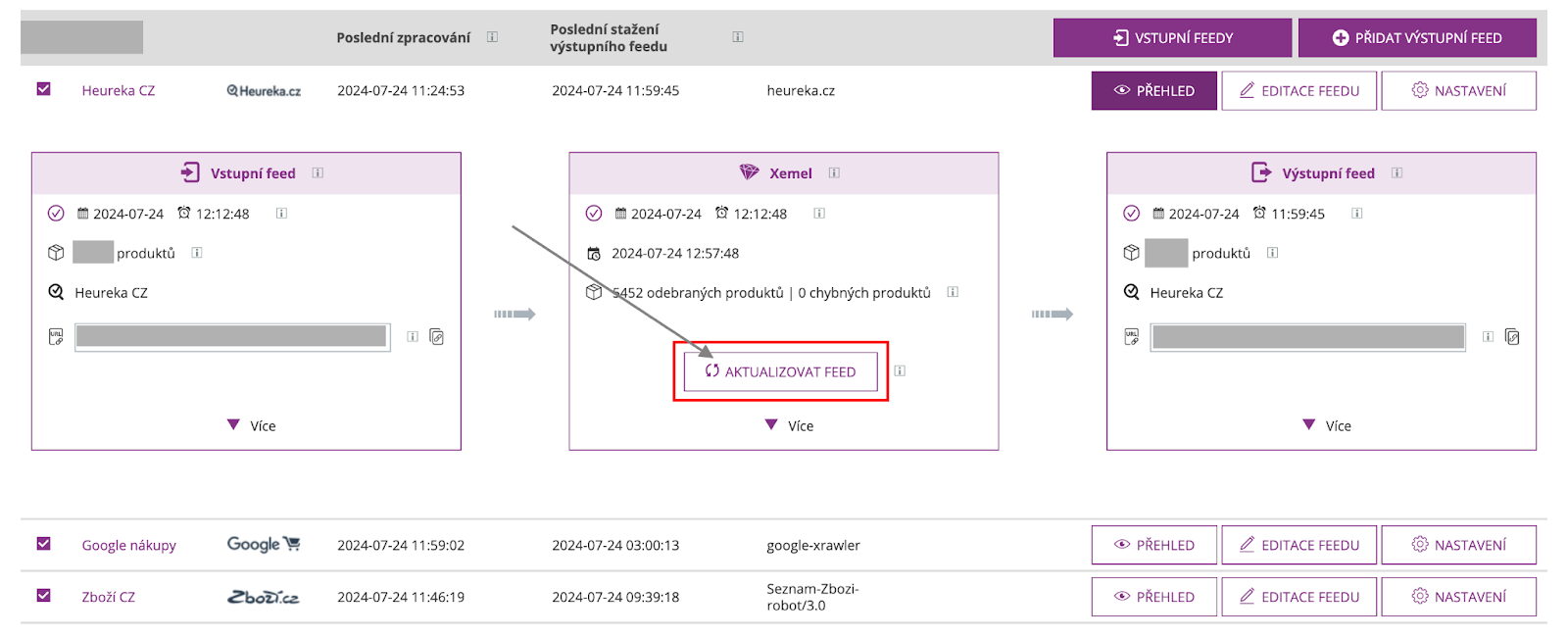This screenshot has height=637, width=1568.
Task: Click info icon next to Poslední zpracování
Action: point(492,37)
